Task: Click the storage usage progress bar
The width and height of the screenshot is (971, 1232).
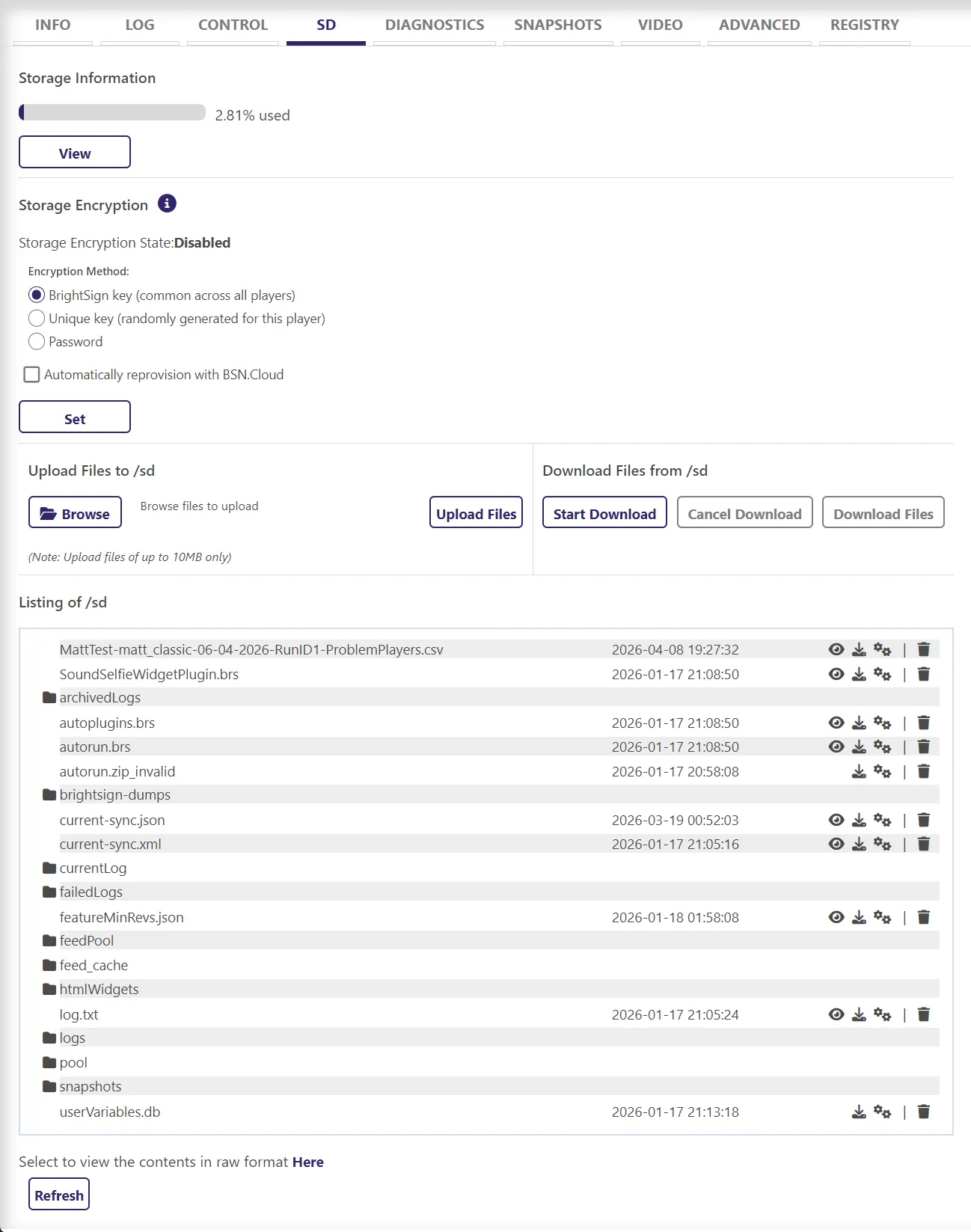Action: pyautogui.click(x=112, y=112)
